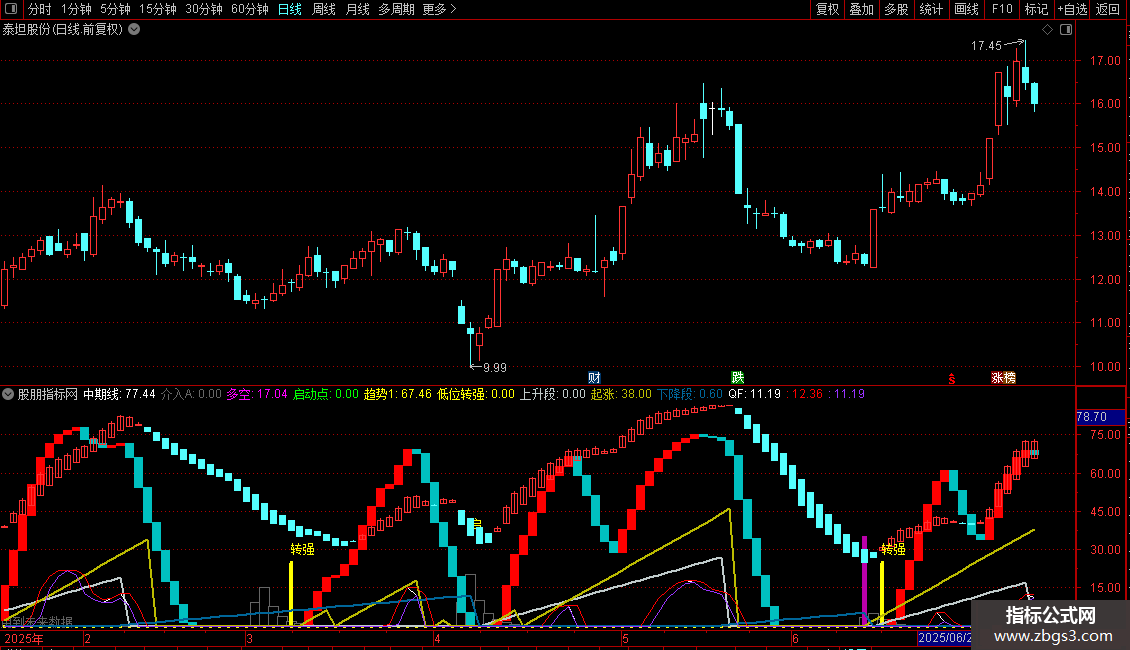Open 多周期 multi-period view
The height and width of the screenshot is (650, 1130).
coord(396,9)
